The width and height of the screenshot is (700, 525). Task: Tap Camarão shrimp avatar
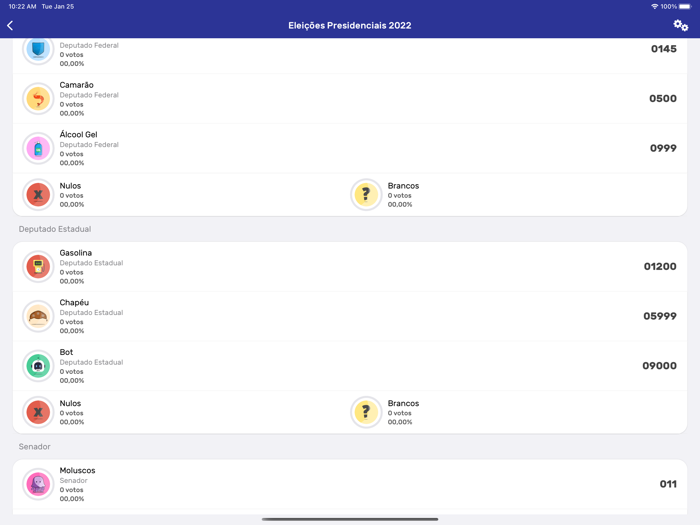tap(38, 99)
